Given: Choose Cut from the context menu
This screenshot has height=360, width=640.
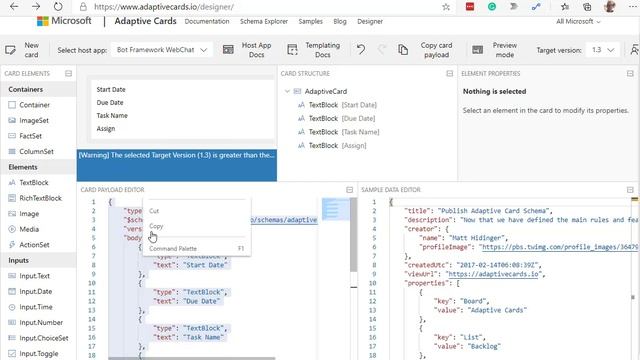Looking at the screenshot, I should 197,211.
